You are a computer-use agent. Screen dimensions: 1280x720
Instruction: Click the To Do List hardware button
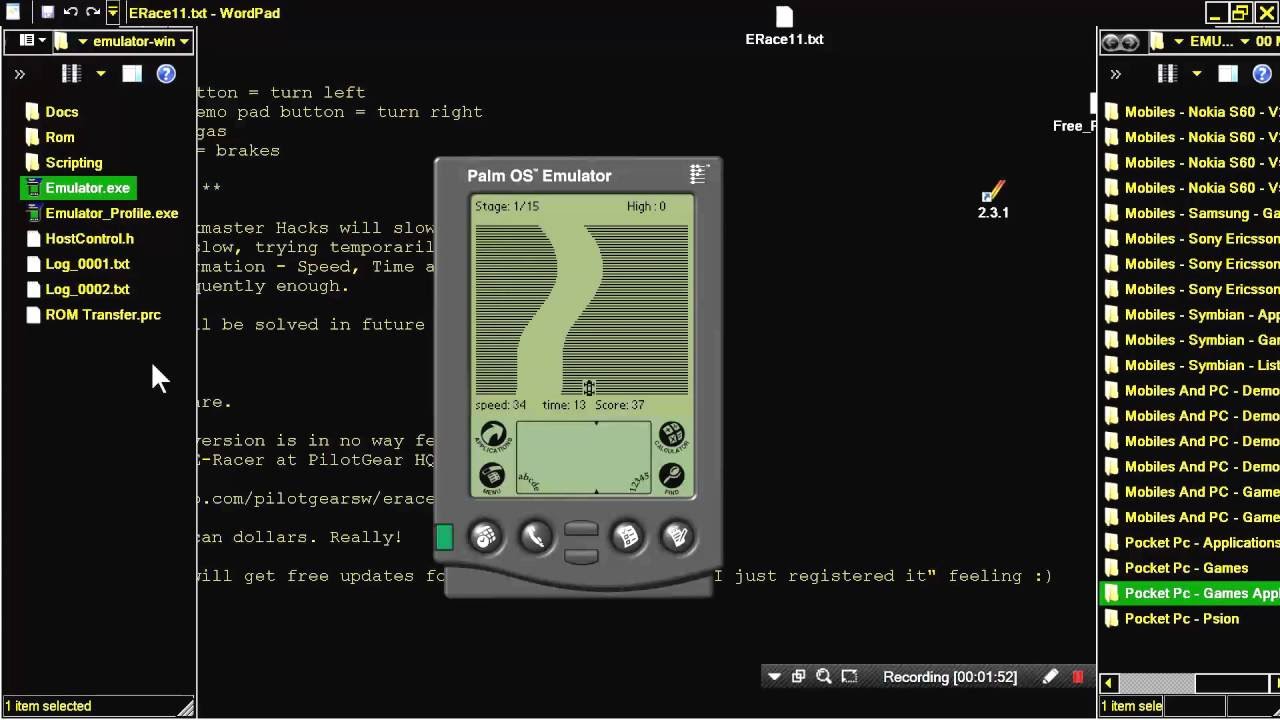click(628, 537)
